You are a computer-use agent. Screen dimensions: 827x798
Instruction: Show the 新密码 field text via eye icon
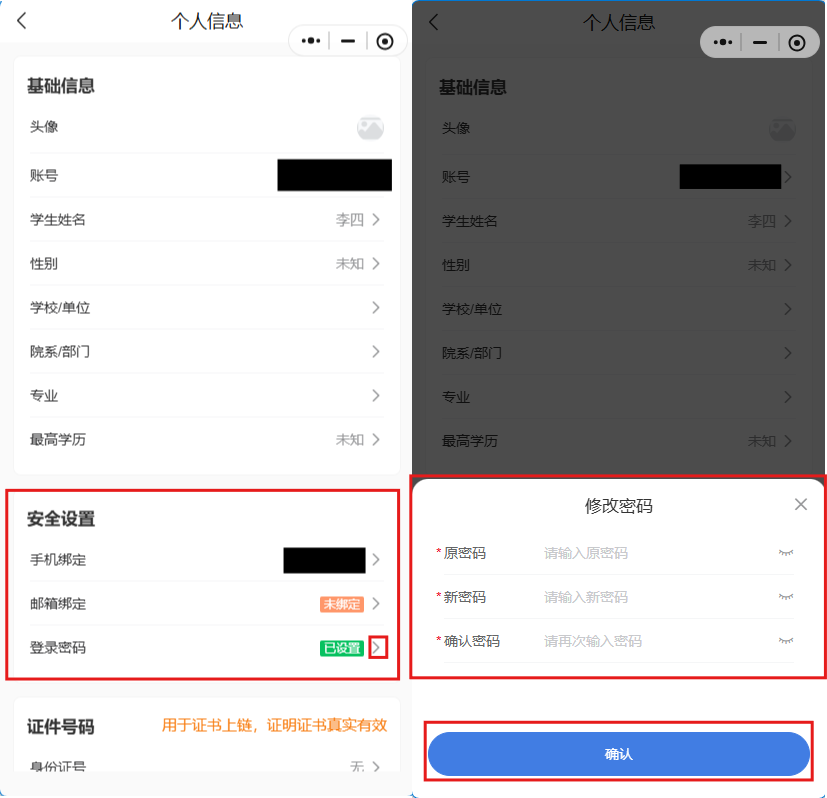click(x=786, y=597)
